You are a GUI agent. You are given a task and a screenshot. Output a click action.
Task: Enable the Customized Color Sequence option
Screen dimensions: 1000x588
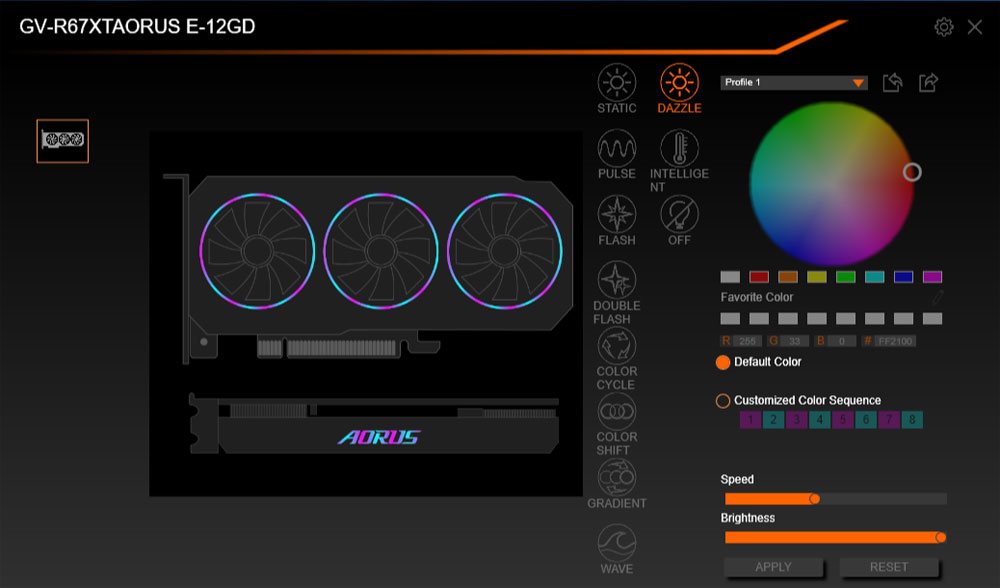point(723,401)
